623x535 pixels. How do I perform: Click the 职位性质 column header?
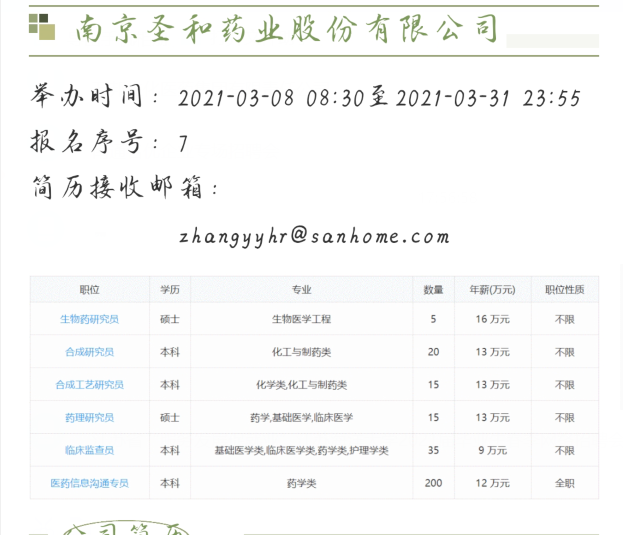pyautogui.click(x=565, y=290)
